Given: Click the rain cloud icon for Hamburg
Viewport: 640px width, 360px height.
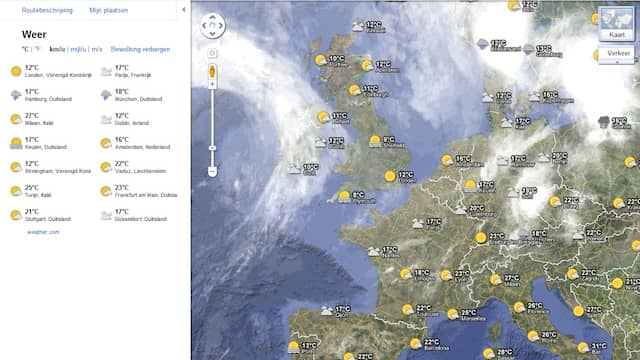Looking at the screenshot, I should point(16,95).
